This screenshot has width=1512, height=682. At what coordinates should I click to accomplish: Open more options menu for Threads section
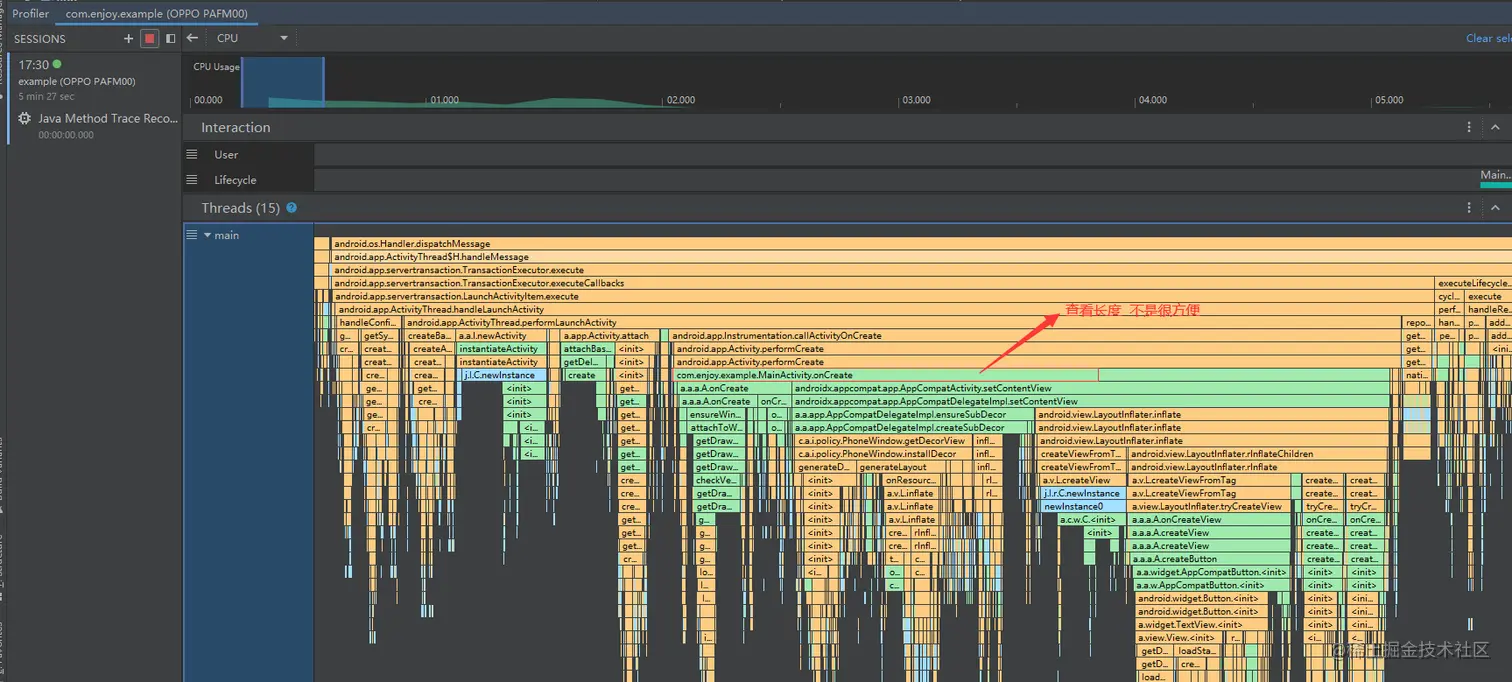coord(1469,208)
